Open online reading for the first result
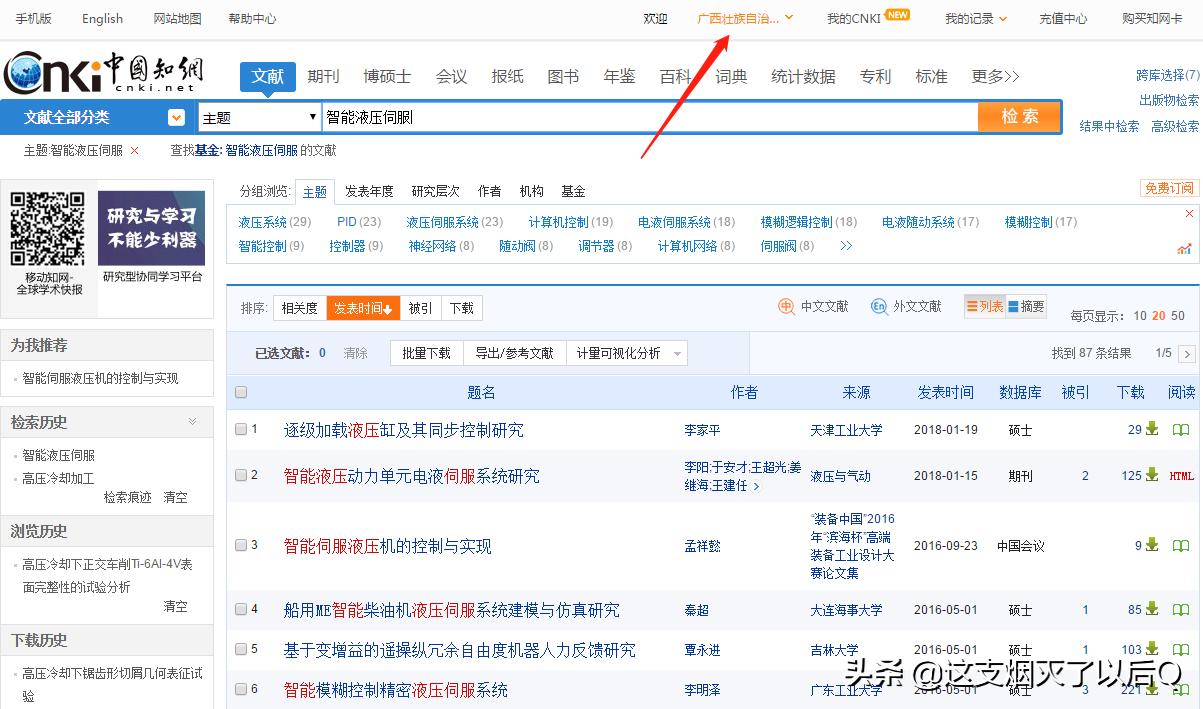This screenshot has width=1203, height=709. [1181, 428]
